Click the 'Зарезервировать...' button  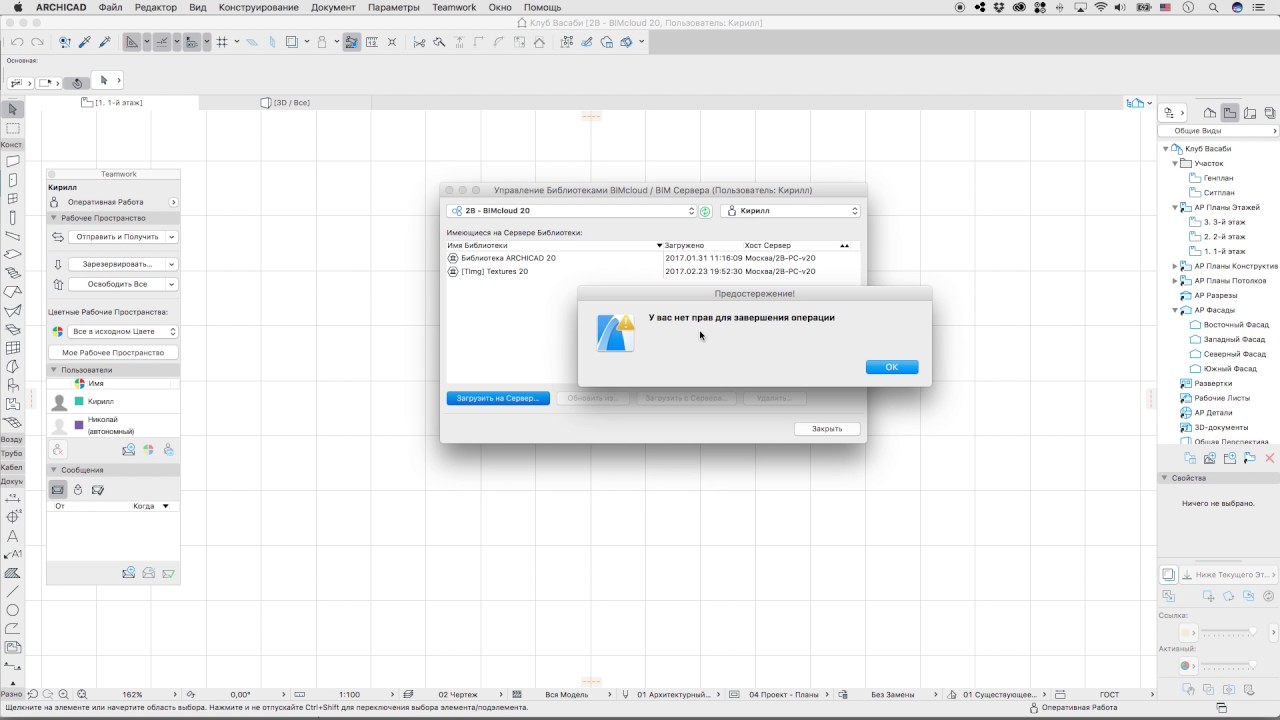pyautogui.click(x=117, y=264)
